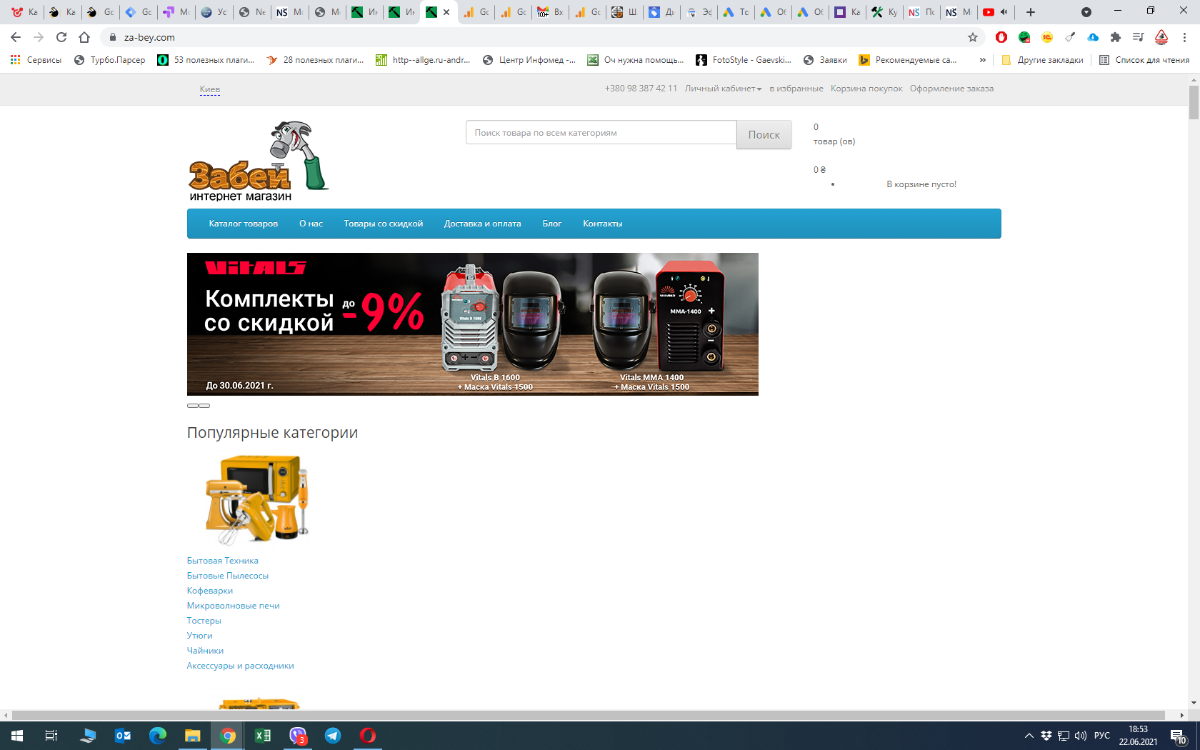This screenshot has height=750, width=1200.
Task: Open File Explorer from the taskbar
Action: (x=193, y=735)
